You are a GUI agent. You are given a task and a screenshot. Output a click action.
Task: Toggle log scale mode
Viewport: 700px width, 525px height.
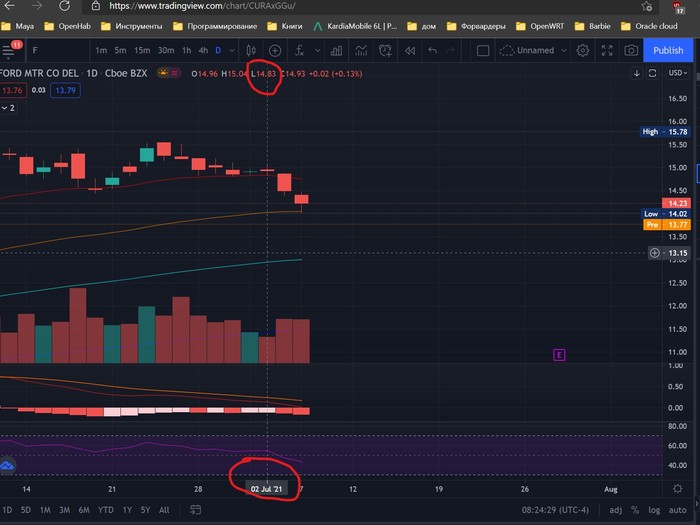tap(654, 510)
